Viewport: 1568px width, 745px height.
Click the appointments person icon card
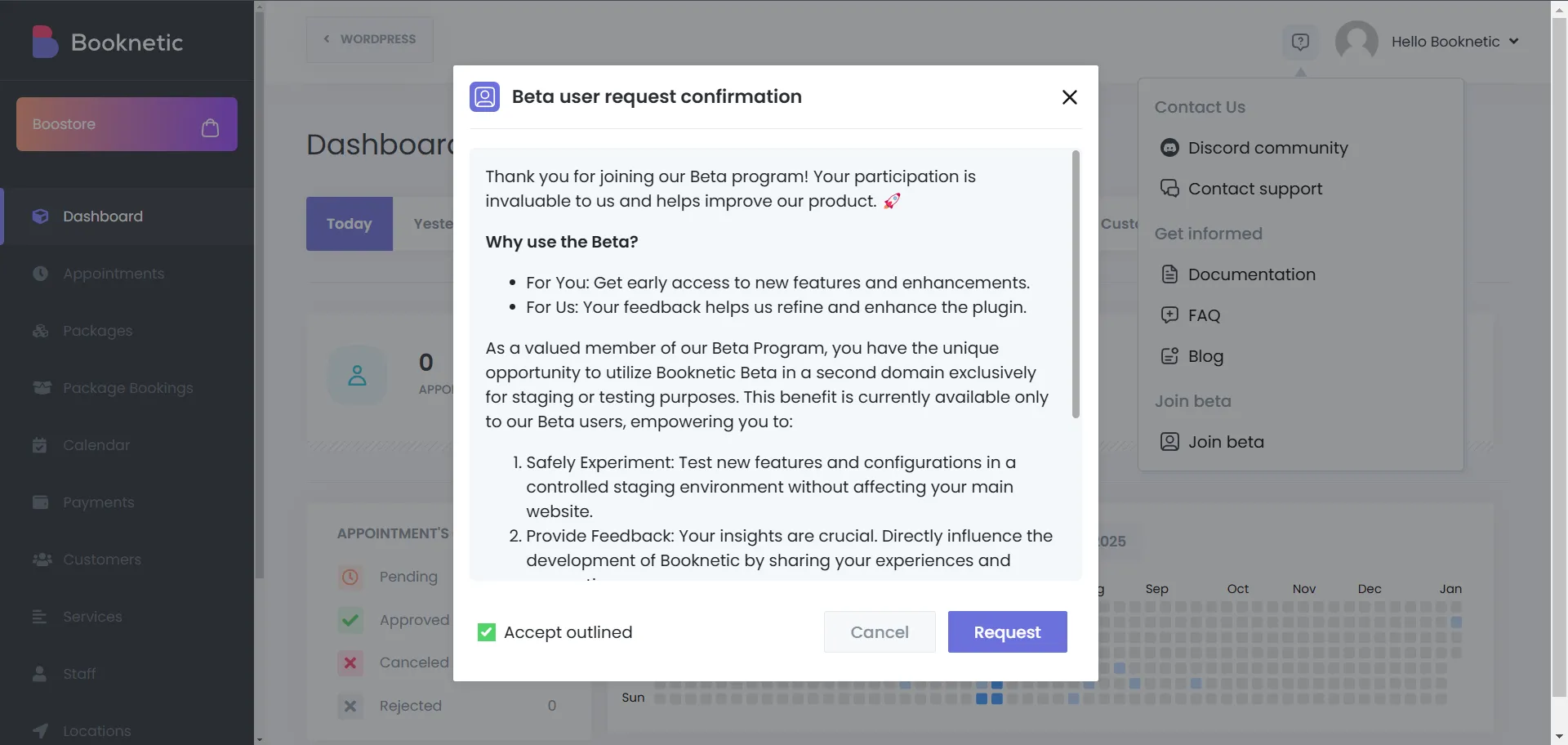(x=358, y=376)
